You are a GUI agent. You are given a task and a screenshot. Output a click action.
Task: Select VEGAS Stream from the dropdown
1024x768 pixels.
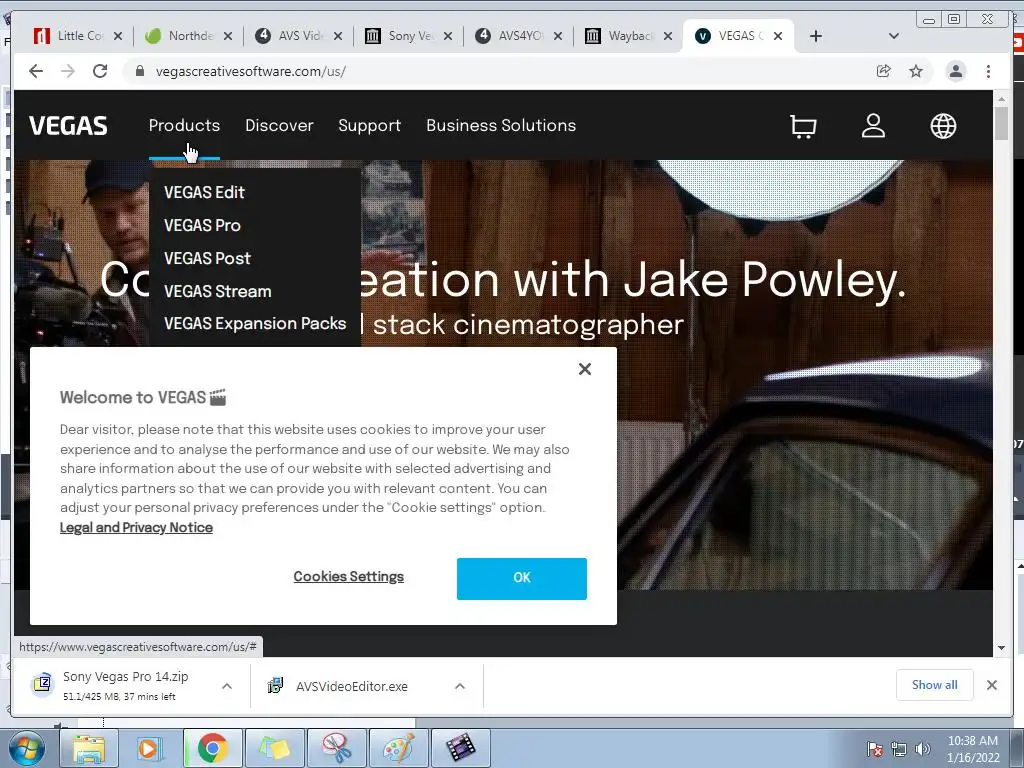click(217, 291)
